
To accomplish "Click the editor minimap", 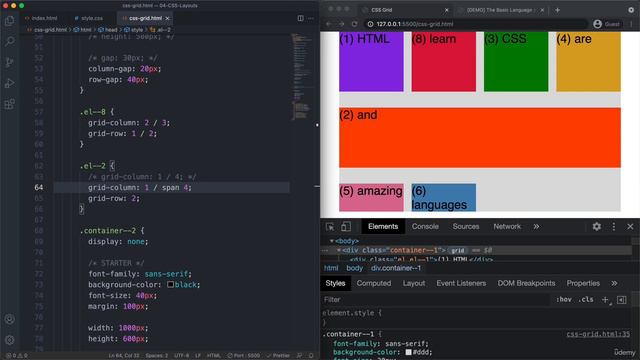I will tap(301, 78).
